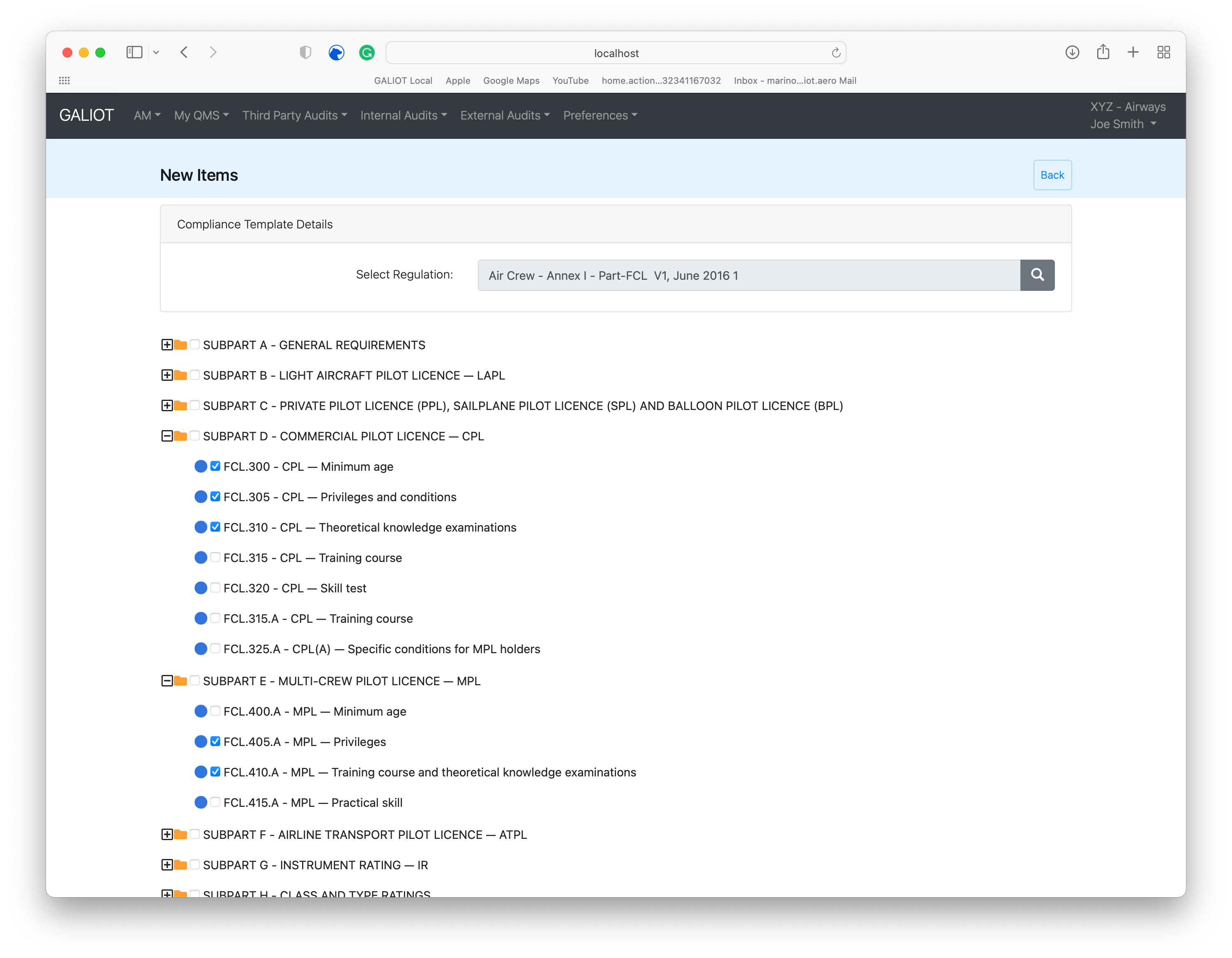Select FCL.320 CPL Skill test row text
The width and height of the screenshot is (1232, 958).
pos(295,588)
